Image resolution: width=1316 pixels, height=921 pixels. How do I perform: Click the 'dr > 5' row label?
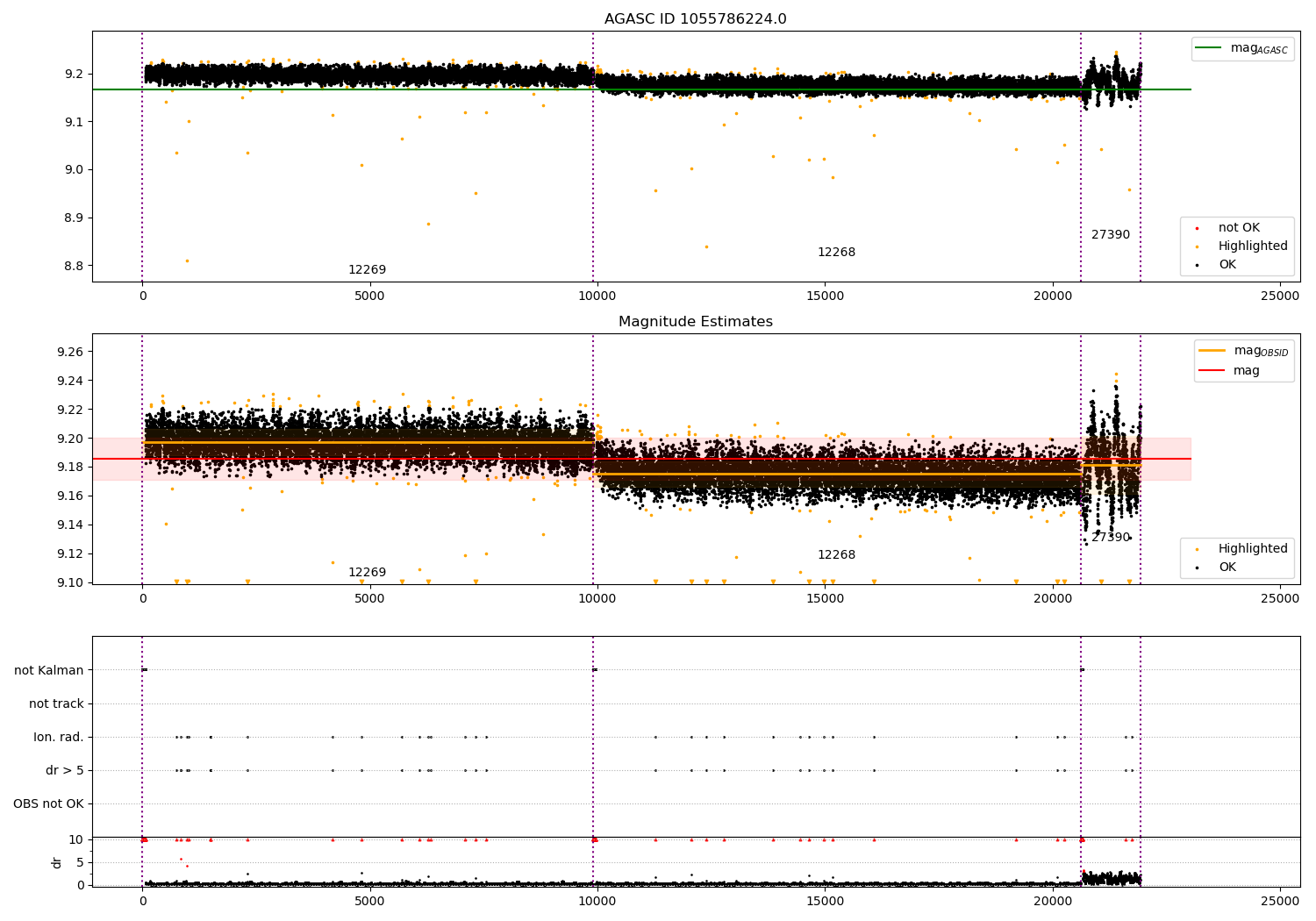pos(65,771)
